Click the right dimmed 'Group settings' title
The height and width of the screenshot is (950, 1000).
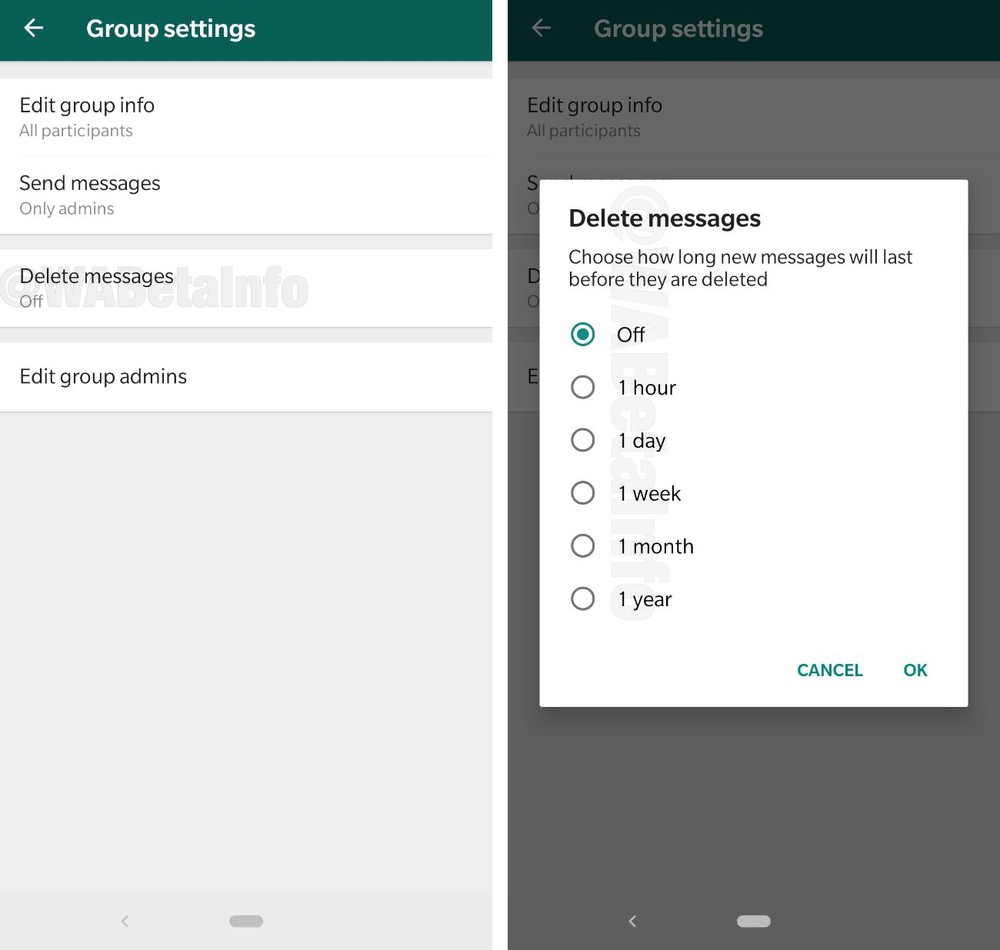tap(679, 29)
